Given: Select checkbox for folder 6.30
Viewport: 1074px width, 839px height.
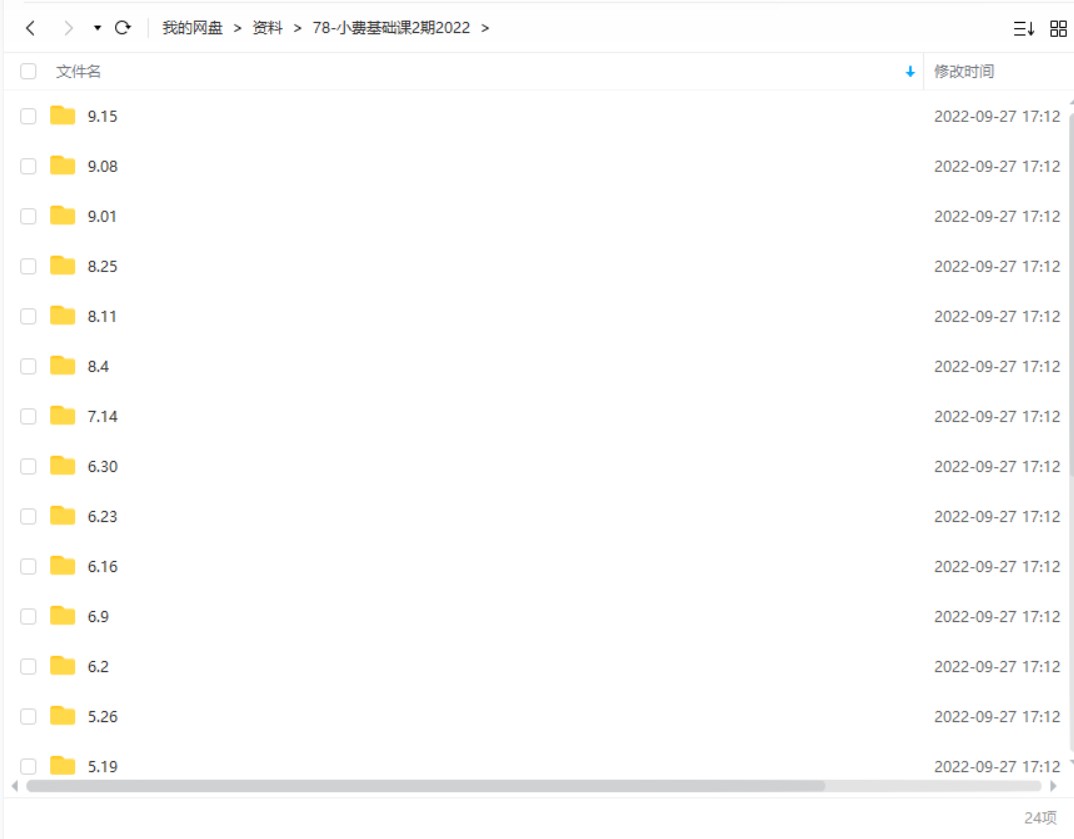Looking at the screenshot, I should click(28, 466).
